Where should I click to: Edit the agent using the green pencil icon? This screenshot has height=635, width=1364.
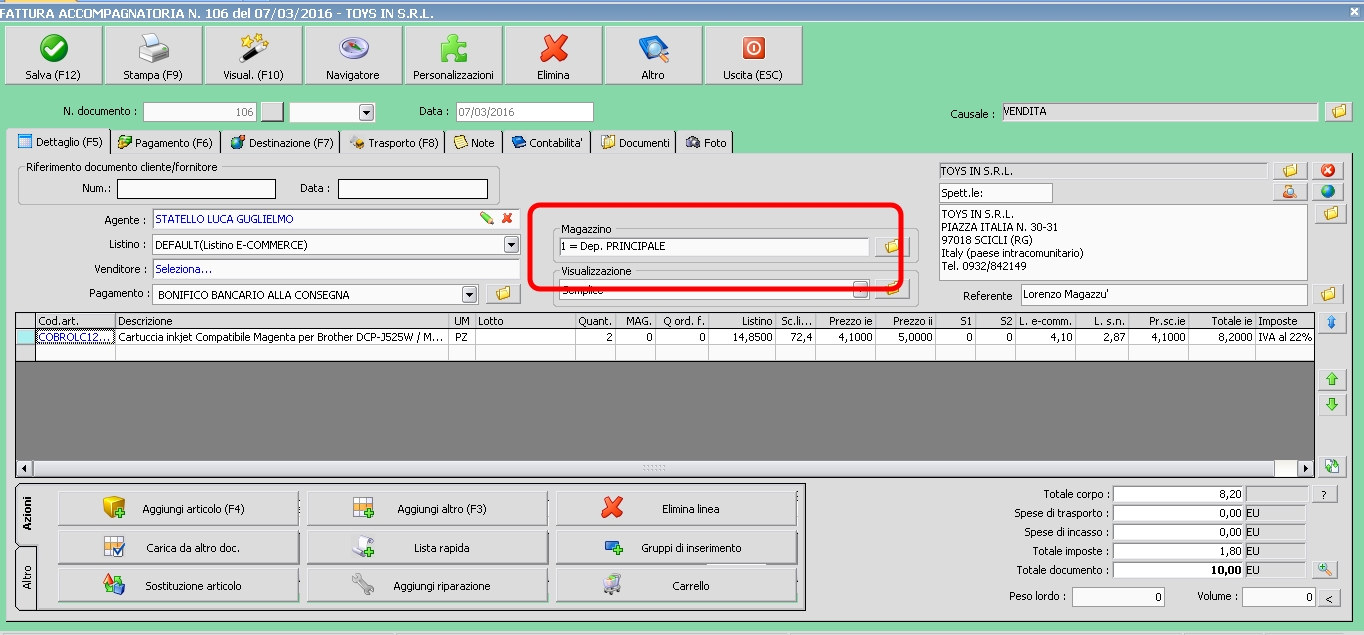(x=487, y=218)
